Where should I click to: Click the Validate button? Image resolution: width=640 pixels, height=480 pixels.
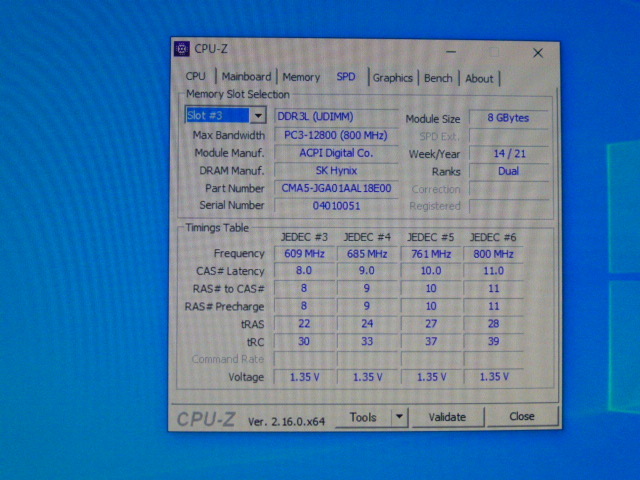(x=447, y=417)
